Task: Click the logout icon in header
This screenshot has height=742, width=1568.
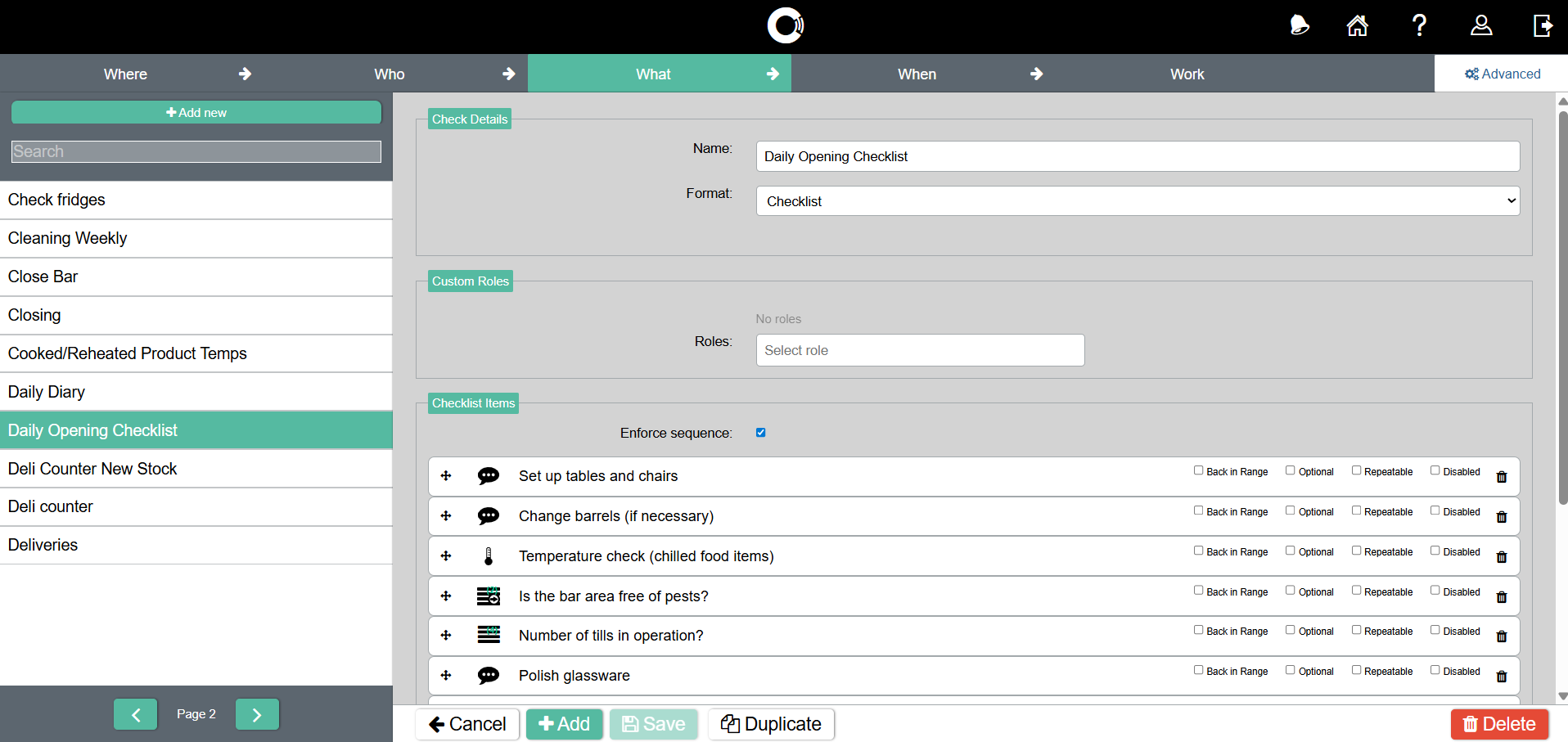Action: pyautogui.click(x=1542, y=26)
